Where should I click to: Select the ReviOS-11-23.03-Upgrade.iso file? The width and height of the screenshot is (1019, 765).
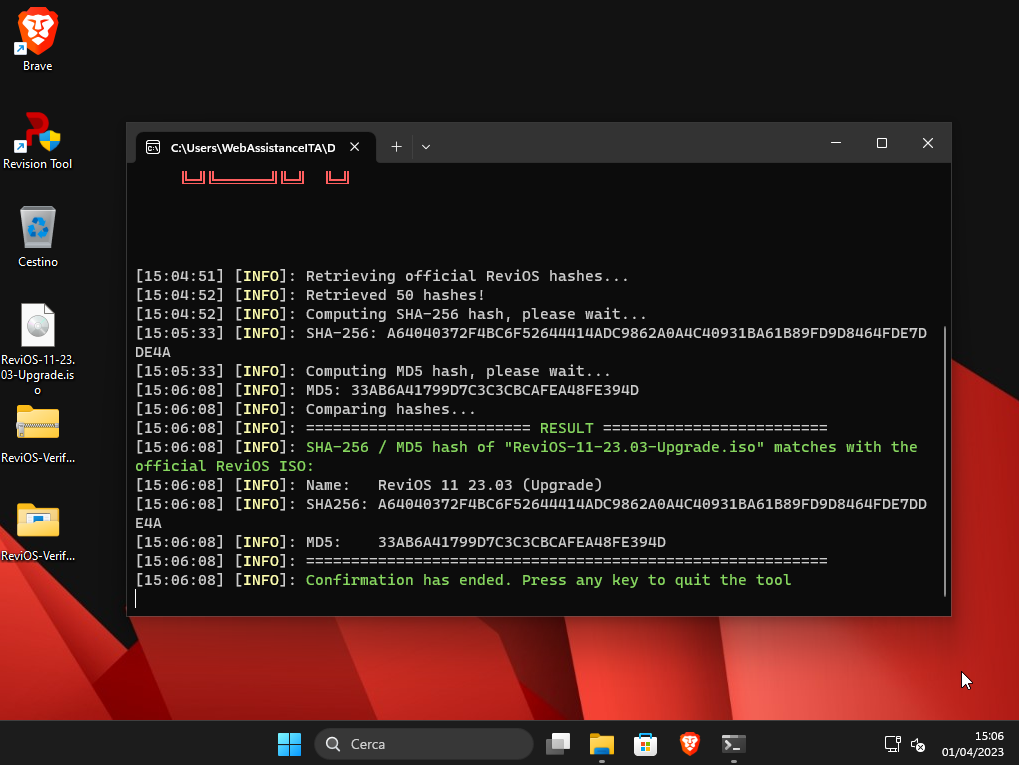click(x=38, y=348)
